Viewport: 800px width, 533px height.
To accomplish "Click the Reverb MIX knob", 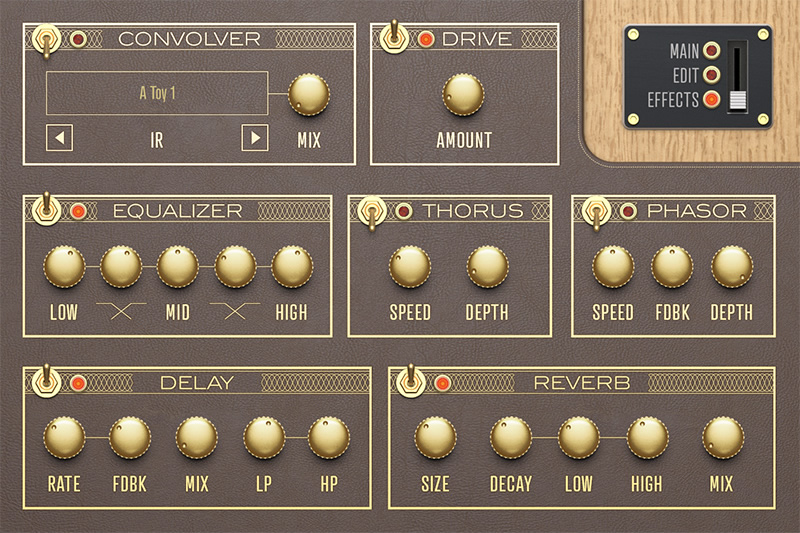I will coord(723,438).
